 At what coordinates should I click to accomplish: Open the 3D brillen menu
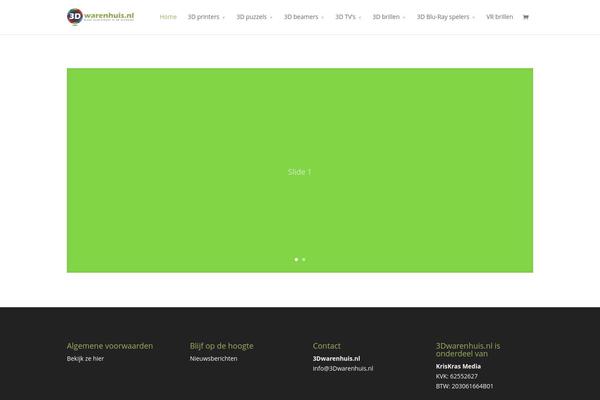point(386,17)
